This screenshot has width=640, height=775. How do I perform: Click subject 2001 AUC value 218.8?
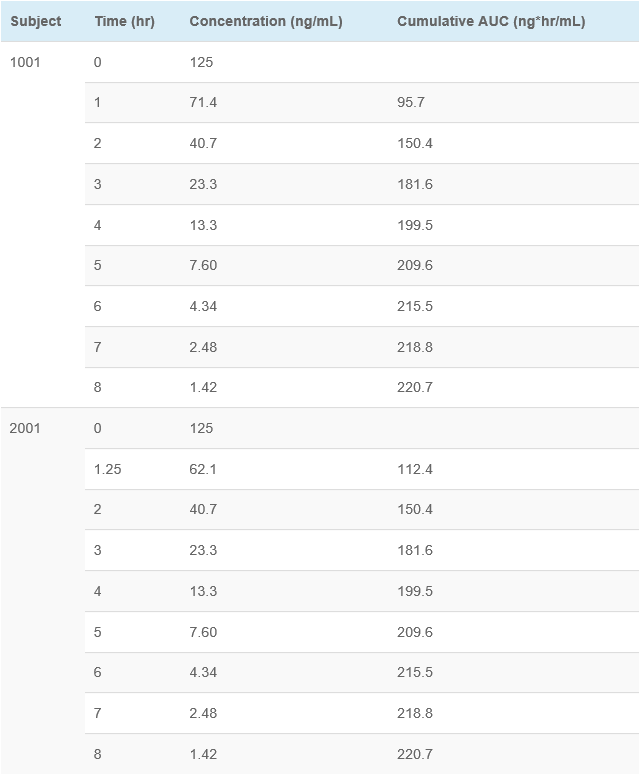[415, 713]
